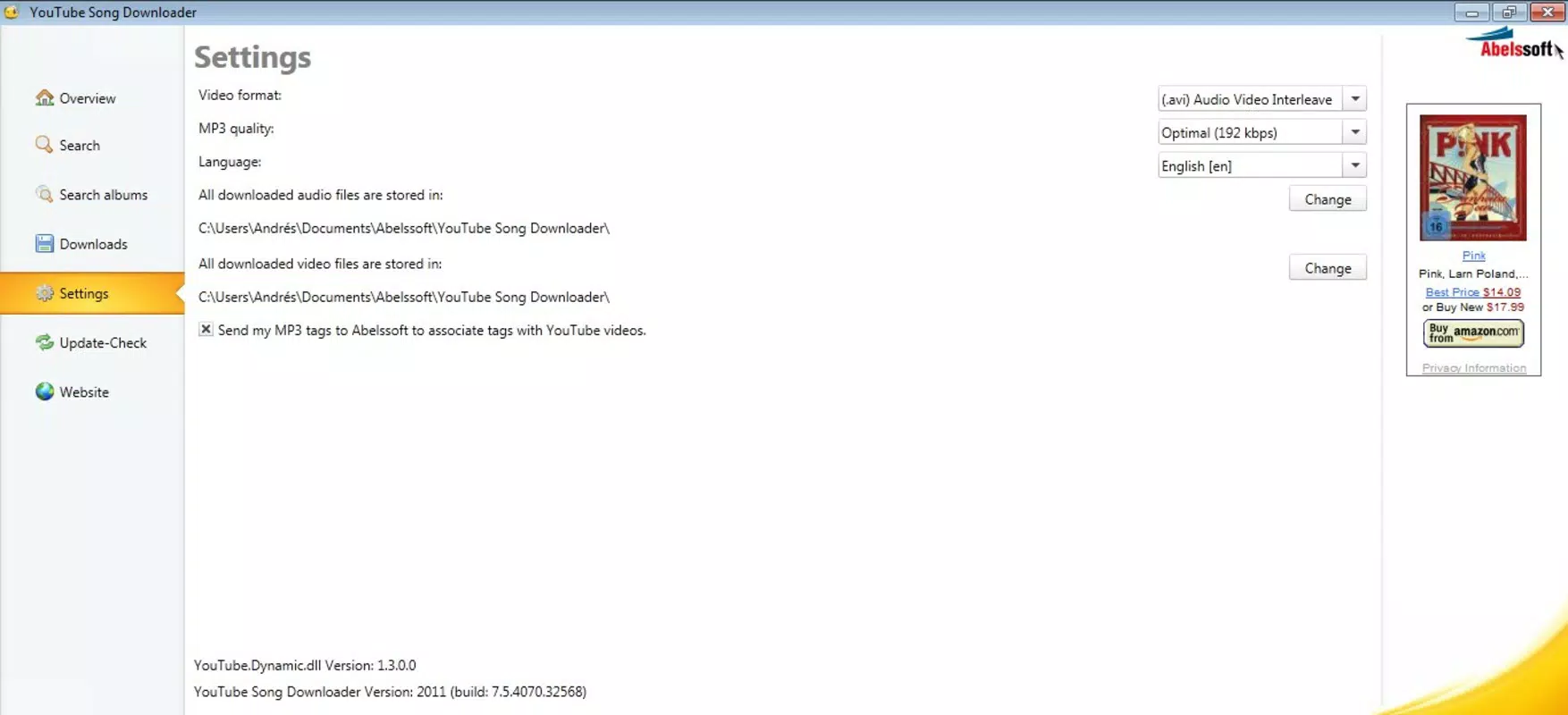Click the Downloads disk icon
Viewport: 1568px width, 715px height.
(45, 243)
